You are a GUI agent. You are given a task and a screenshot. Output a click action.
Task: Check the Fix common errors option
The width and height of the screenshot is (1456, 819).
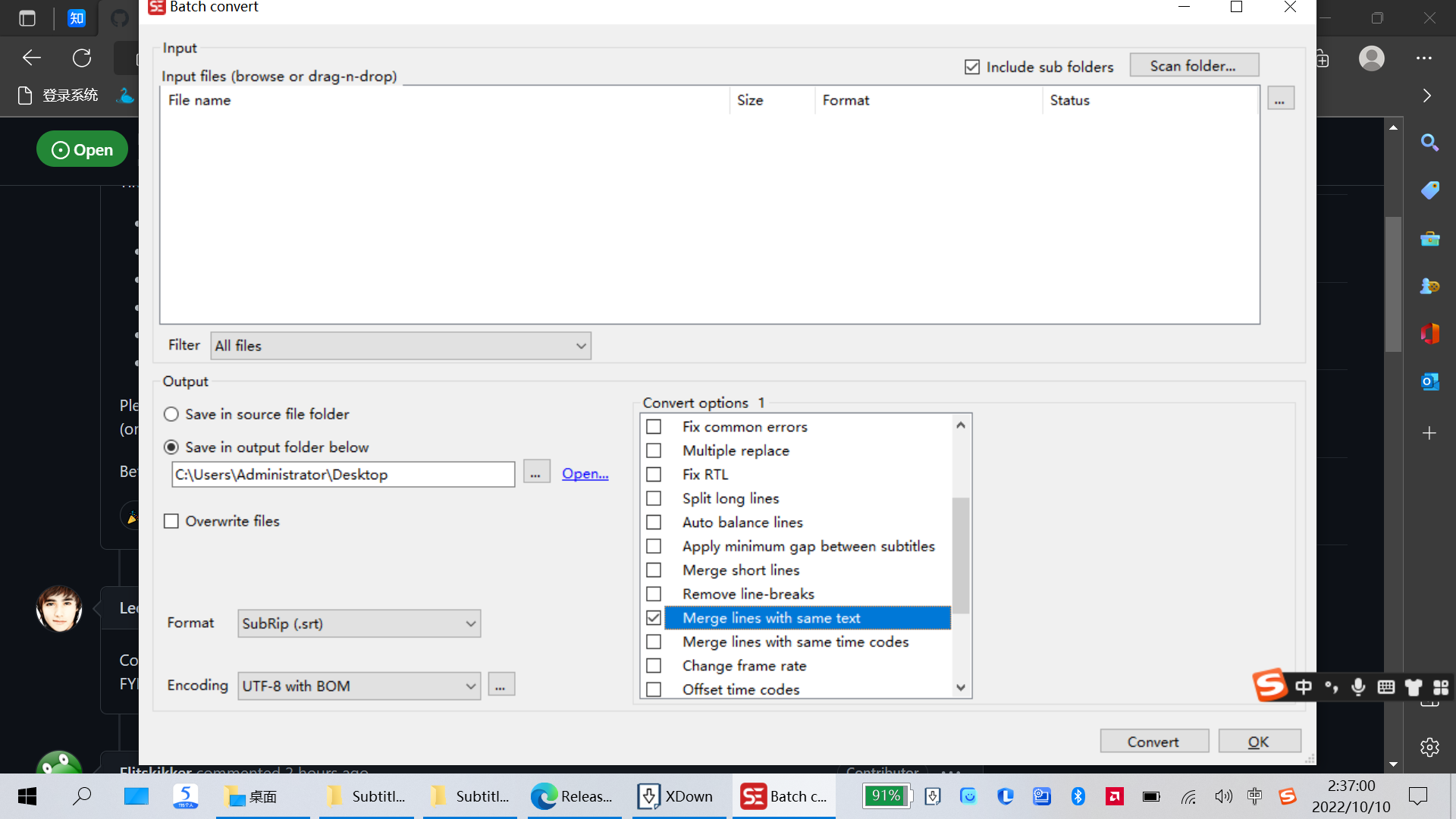click(x=654, y=426)
